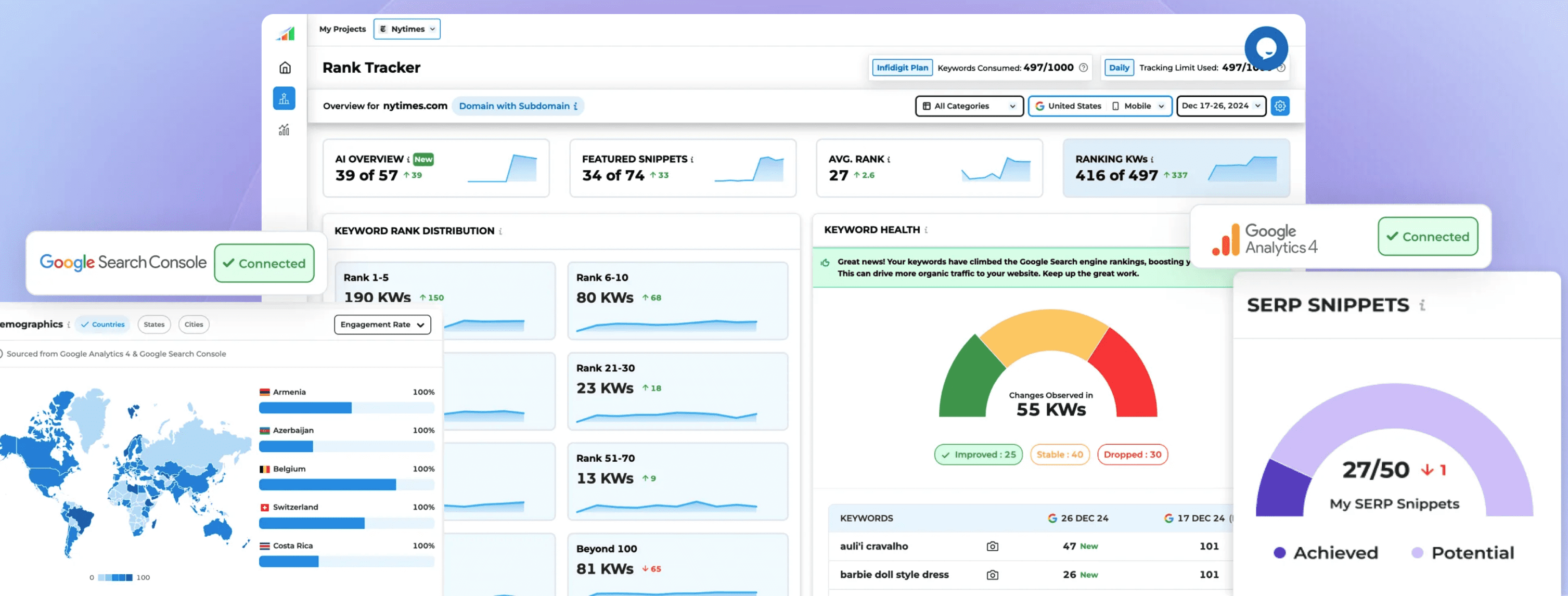Open the Engagement Rate dropdown
The image size is (1568, 596).
tap(382, 325)
